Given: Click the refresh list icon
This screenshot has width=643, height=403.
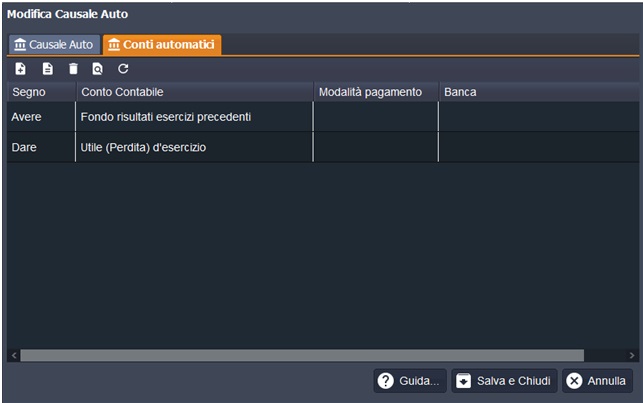Looking at the screenshot, I should coord(124,69).
